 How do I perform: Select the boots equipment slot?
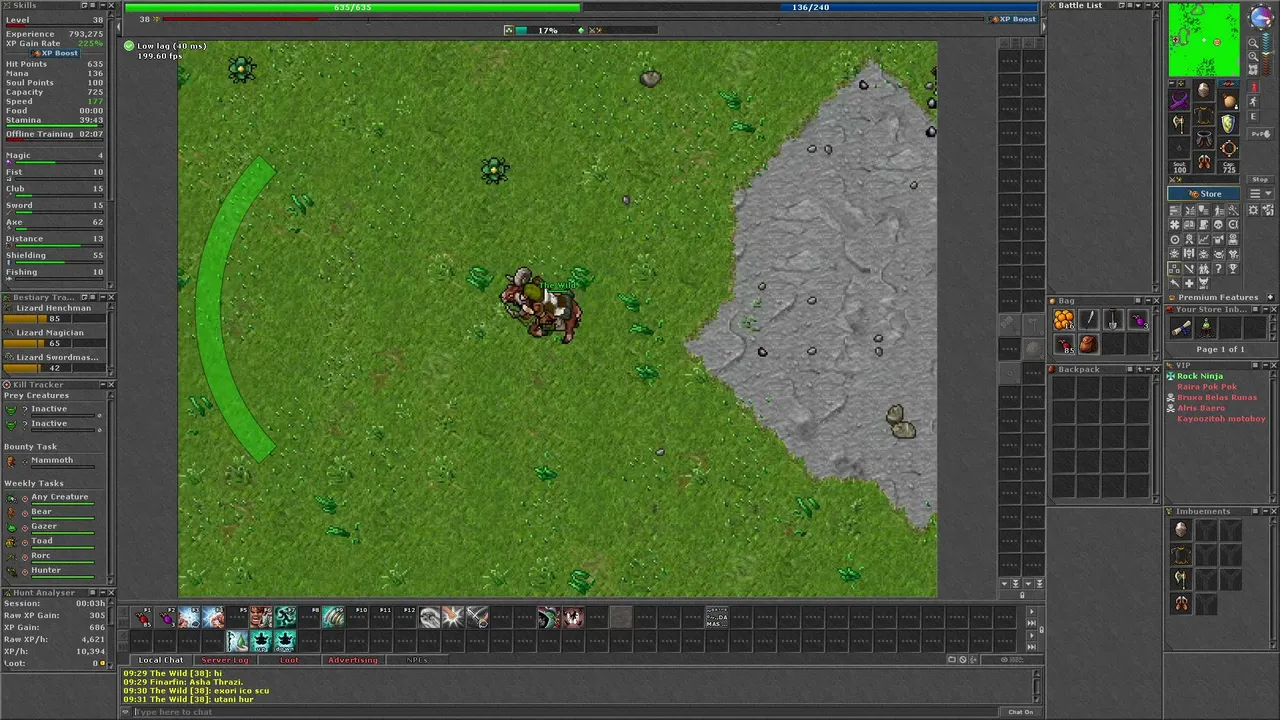tap(1204, 162)
